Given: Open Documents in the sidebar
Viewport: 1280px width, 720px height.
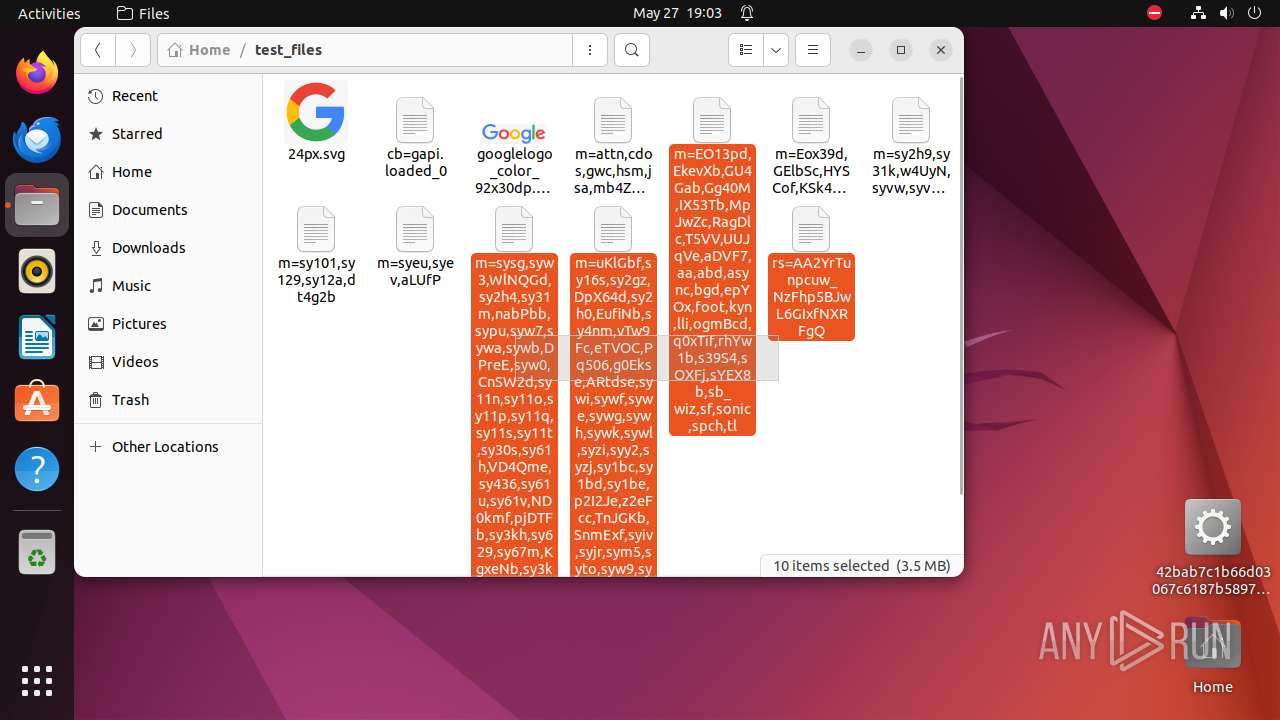Looking at the screenshot, I should click(x=167, y=210).
